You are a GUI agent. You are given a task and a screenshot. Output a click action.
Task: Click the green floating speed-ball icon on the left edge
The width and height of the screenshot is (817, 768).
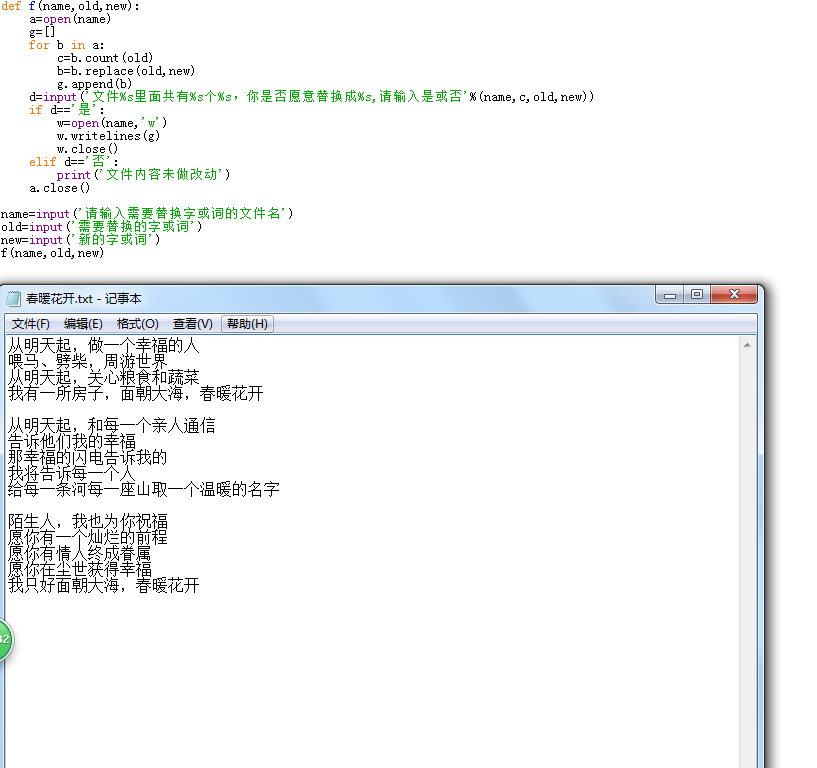point(6,640)
